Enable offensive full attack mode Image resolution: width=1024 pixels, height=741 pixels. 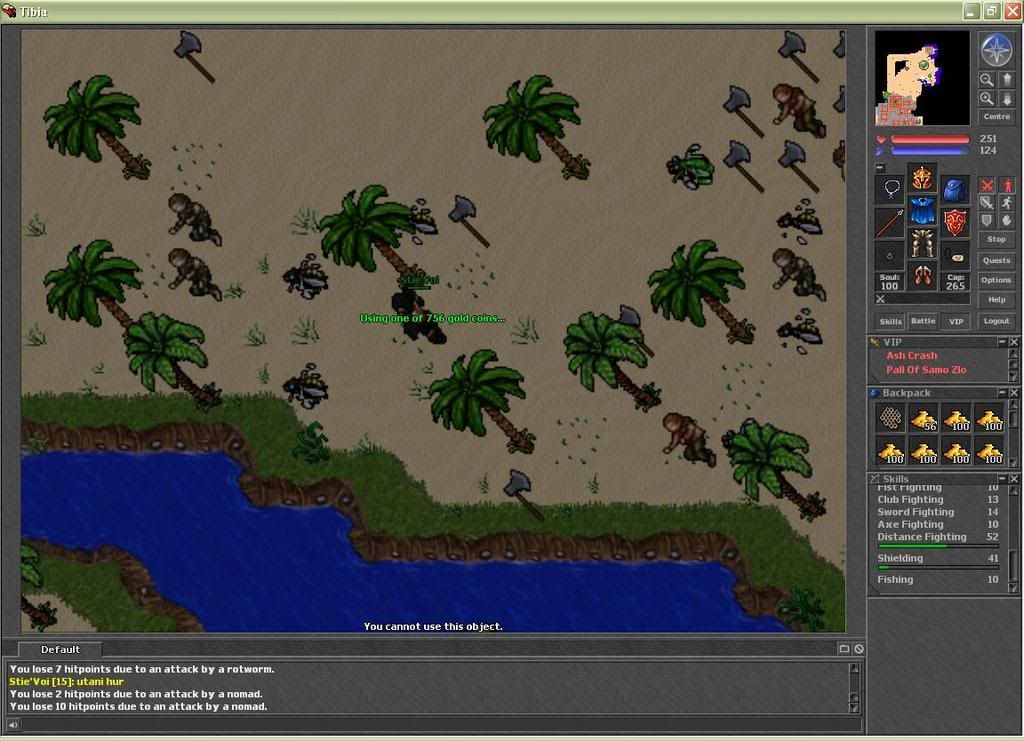[x=987, y=185]
